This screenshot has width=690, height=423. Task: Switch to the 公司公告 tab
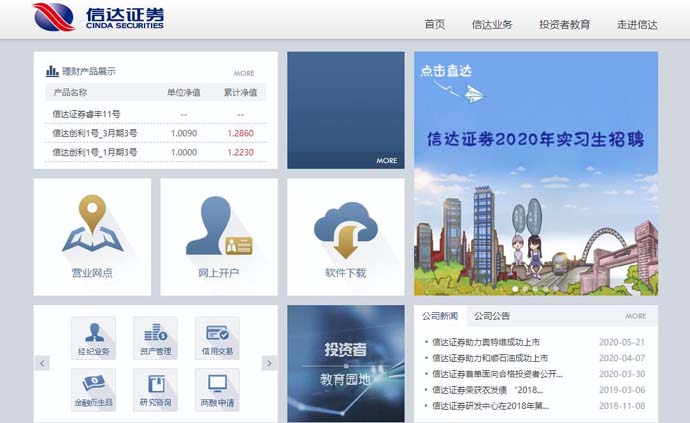(492, 316)
